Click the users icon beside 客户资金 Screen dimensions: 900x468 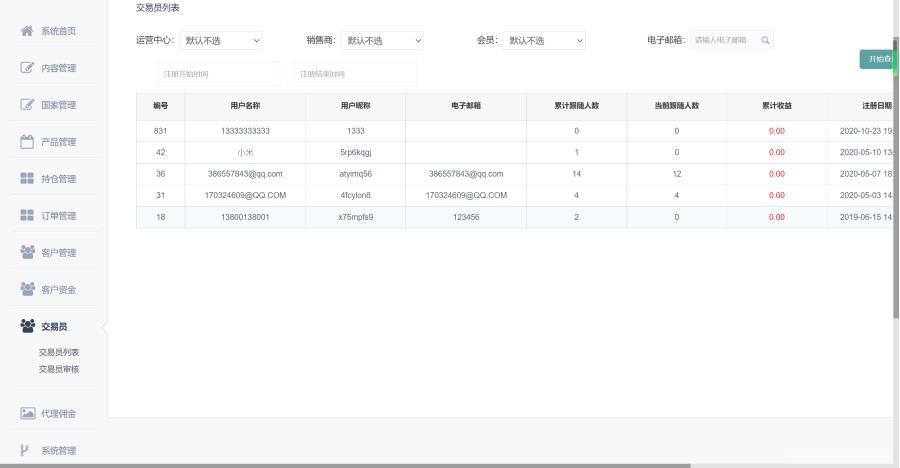click(27, 289)
